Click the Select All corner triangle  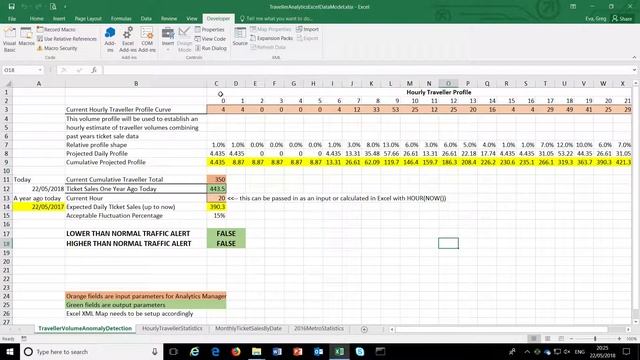click(7, 84)
